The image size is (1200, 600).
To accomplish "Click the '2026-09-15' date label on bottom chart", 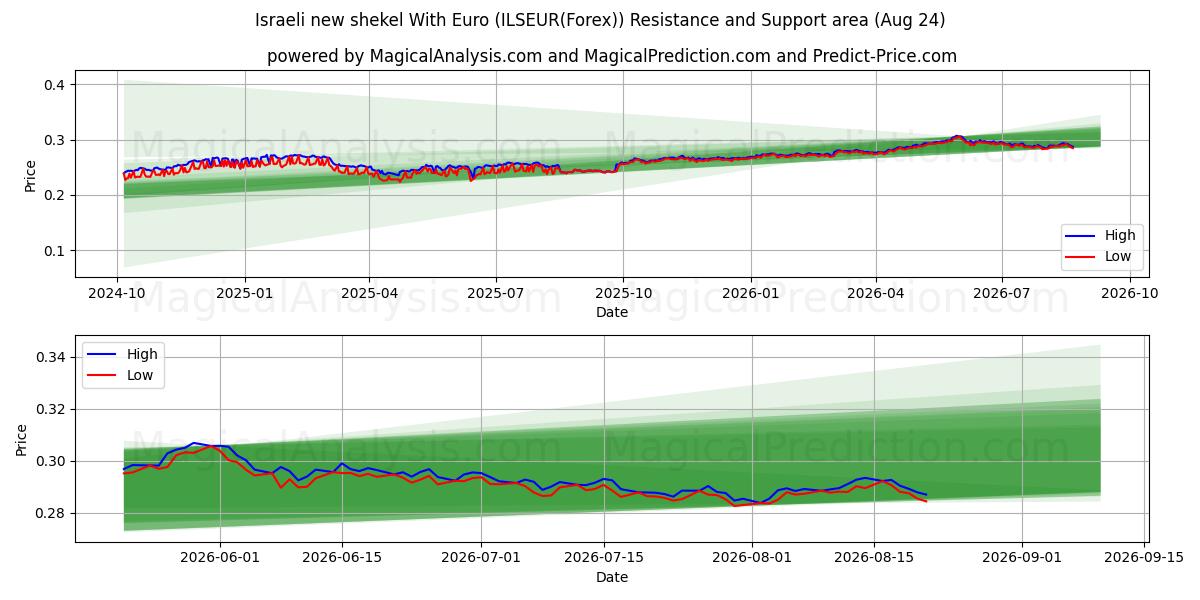I will coord(1144,559).
